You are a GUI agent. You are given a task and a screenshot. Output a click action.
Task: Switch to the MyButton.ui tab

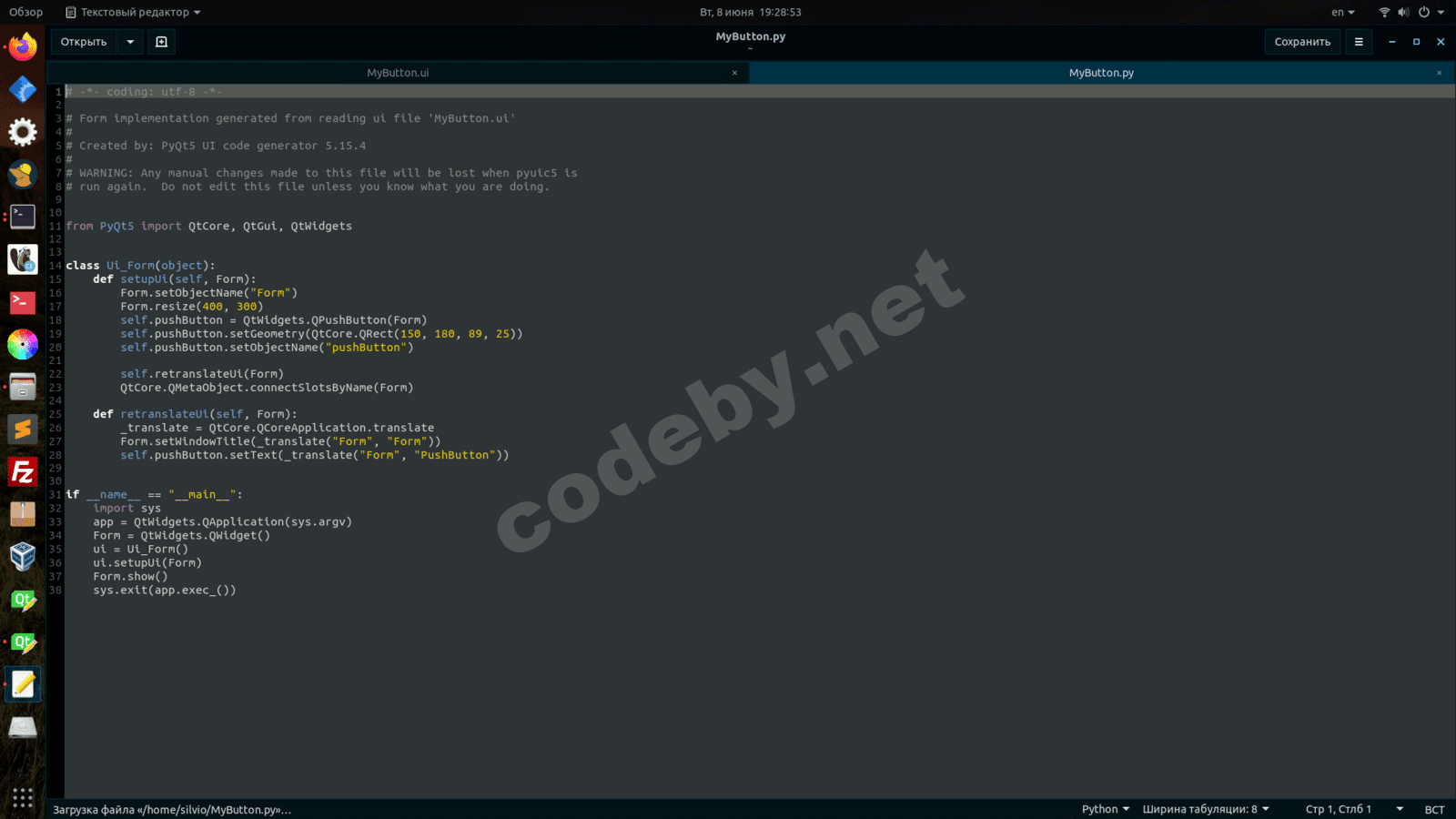coord(398,73)
